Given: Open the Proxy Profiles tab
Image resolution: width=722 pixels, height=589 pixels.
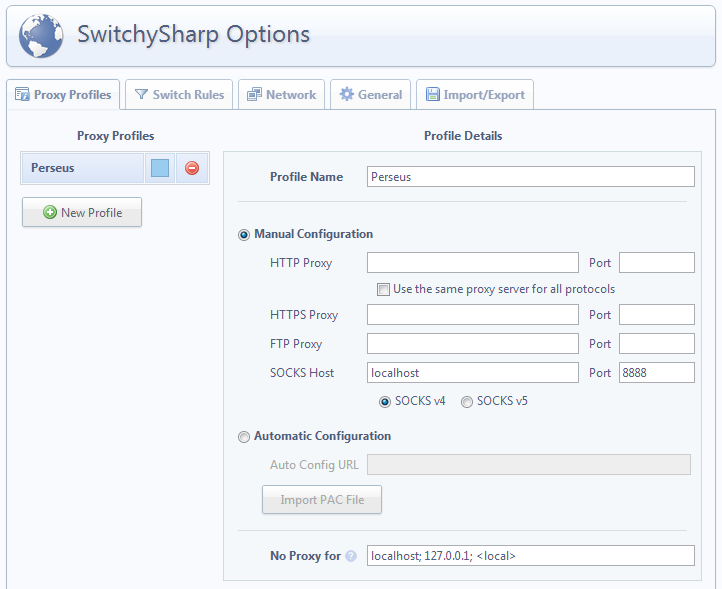Looking at the screenshot, I should [x=63, y=95].
